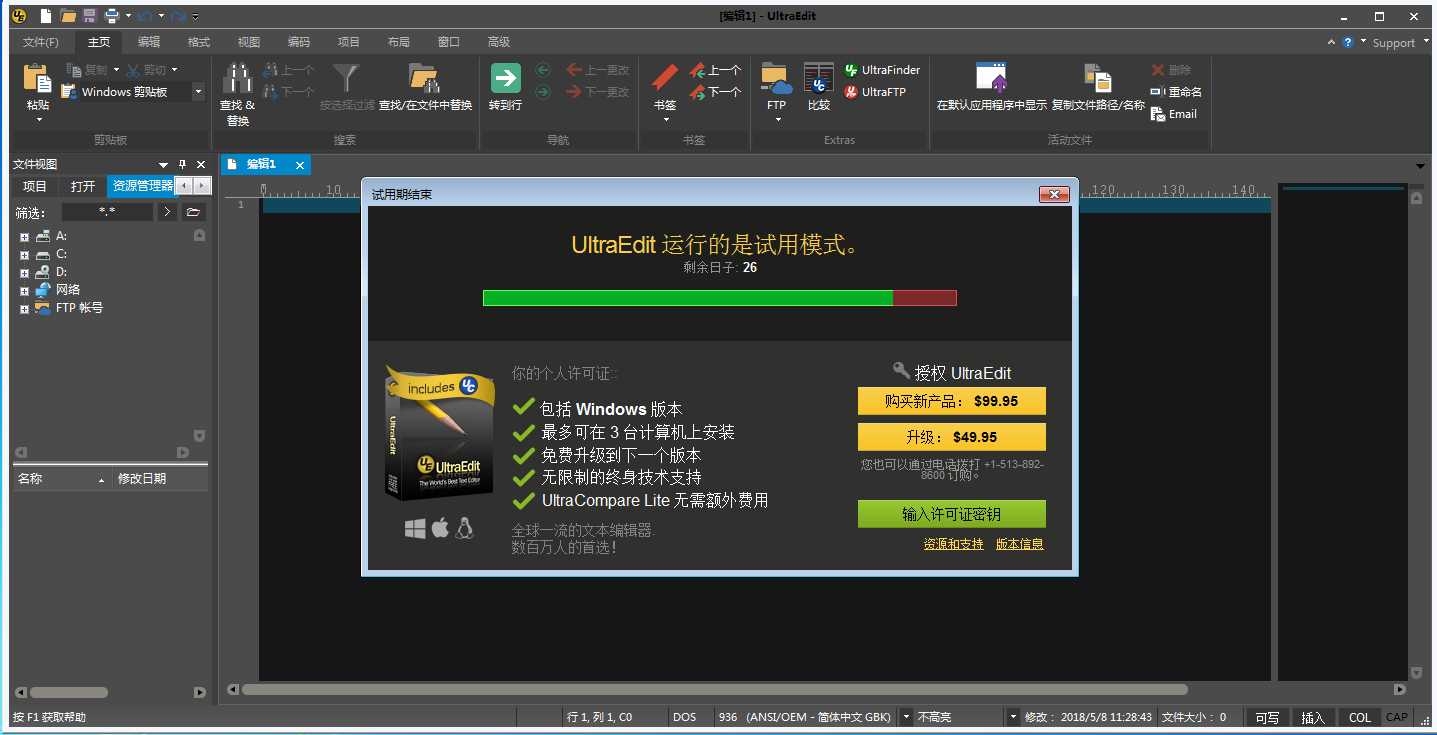Expand the A: drive tree node
The width and height of the screenshot is (1437, 735).
point(24,237)
